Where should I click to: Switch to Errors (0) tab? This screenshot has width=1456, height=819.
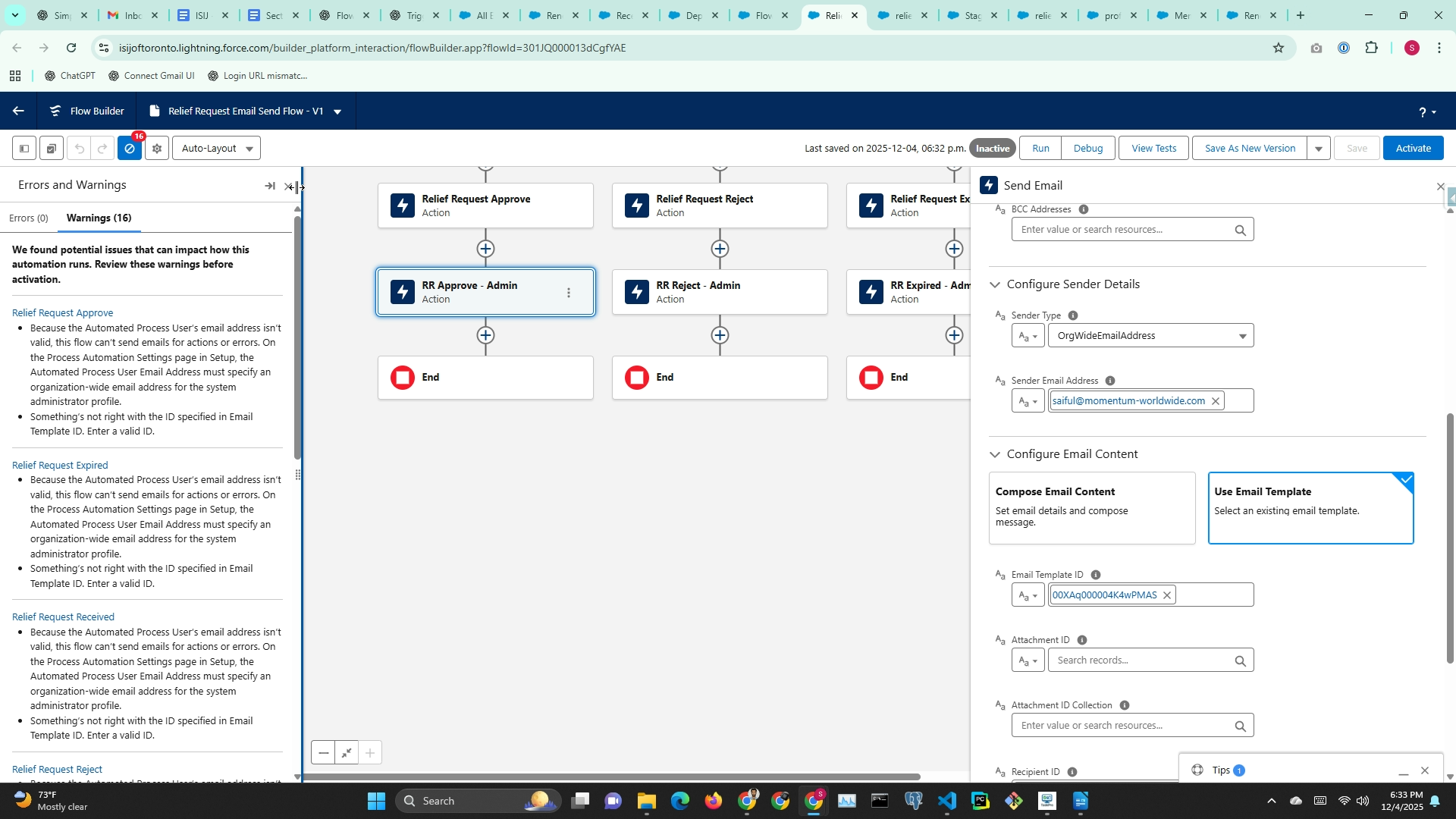coord(29,218)
